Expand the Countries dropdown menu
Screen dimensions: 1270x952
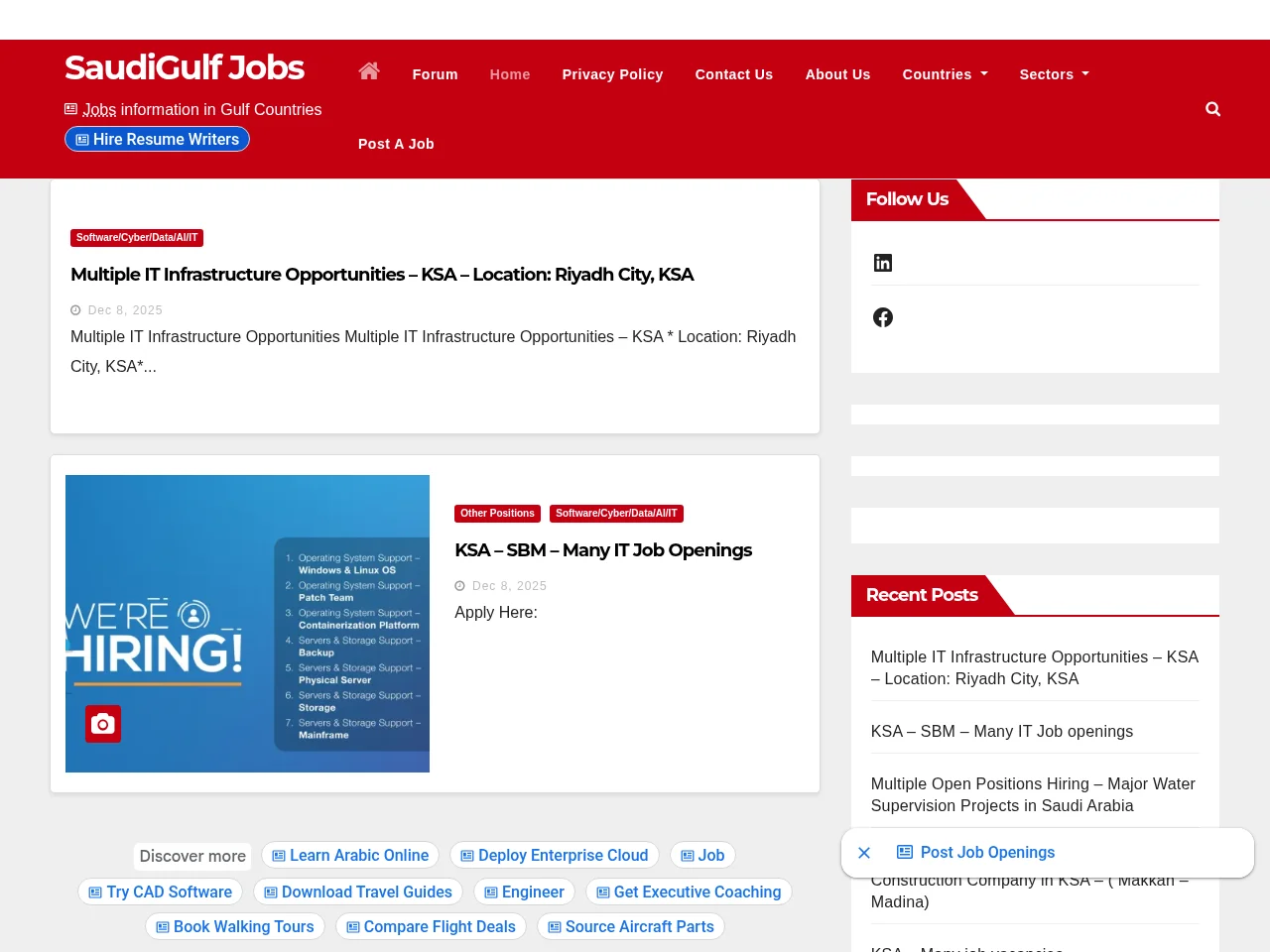pos(945,74)
